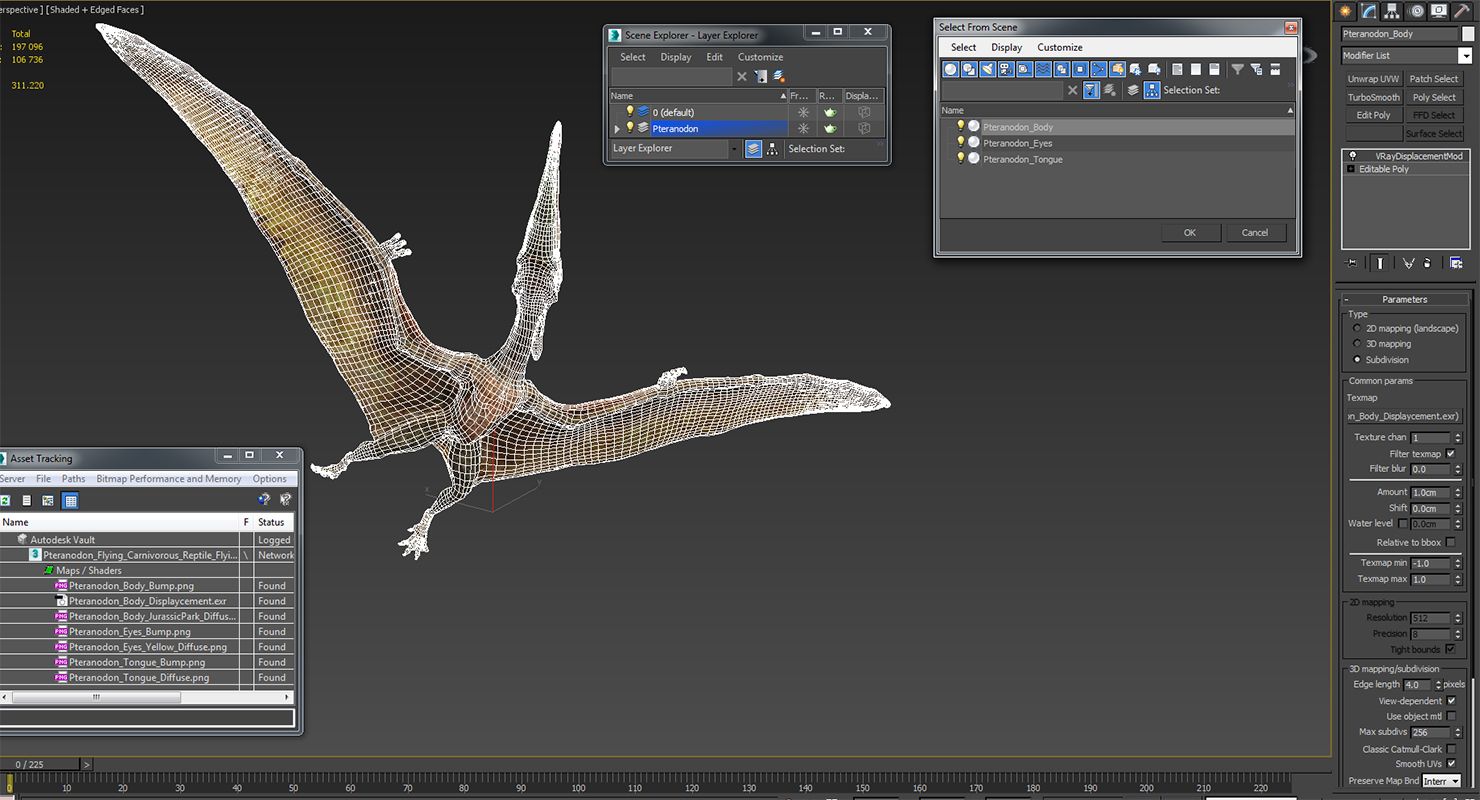The image size is (1480, 800).
Task: Click the object color swatch beside Pteranodon_Body
Action: pos(1468,34)
